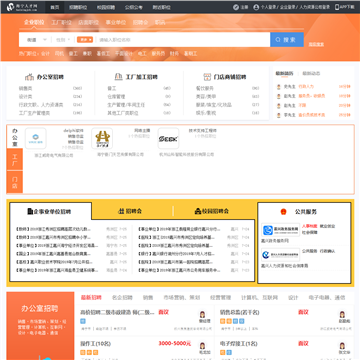Select the 工厂职位 search tab
Image resolution: width=360 pixels, height=360 pixels.
click(61, 22)
